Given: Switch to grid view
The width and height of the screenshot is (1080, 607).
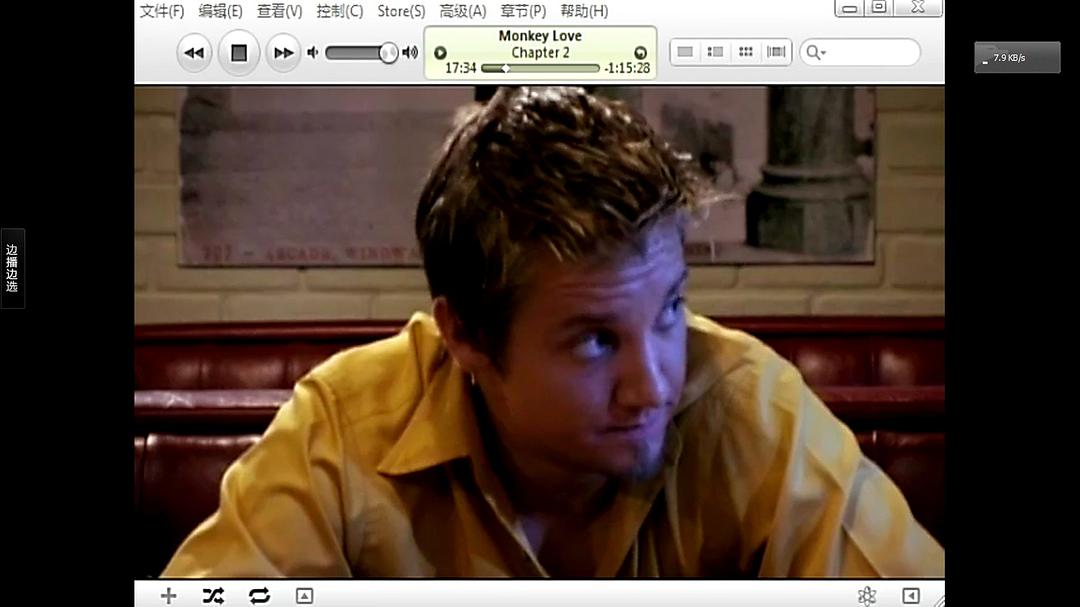Looking at the screenshot, I should [746, 52].
